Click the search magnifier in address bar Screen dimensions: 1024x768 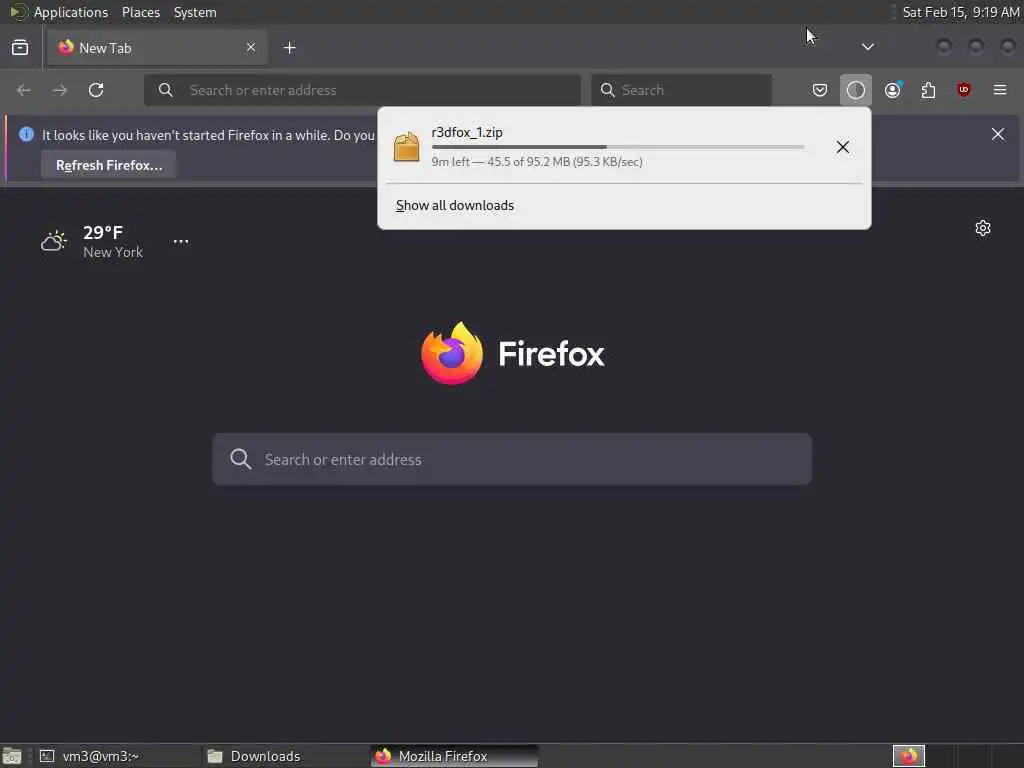166,90
